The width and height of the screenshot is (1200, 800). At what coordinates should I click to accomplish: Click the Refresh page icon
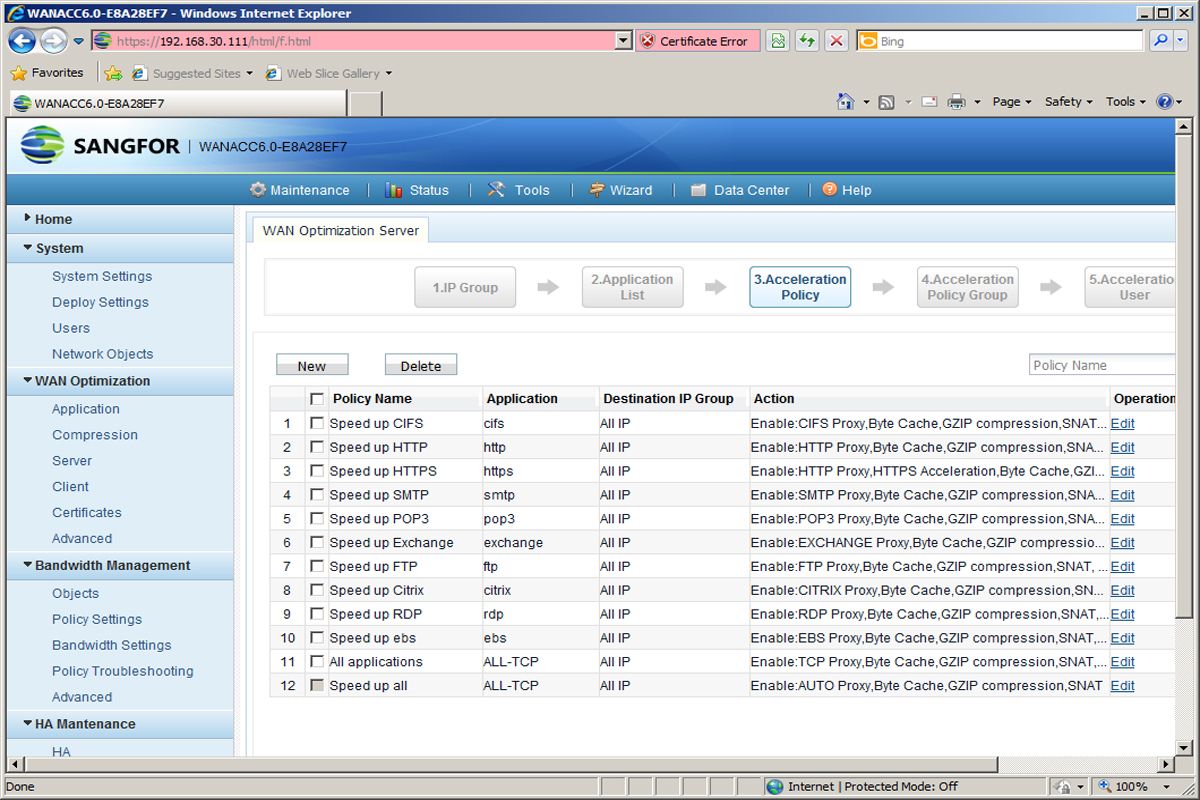807,41
